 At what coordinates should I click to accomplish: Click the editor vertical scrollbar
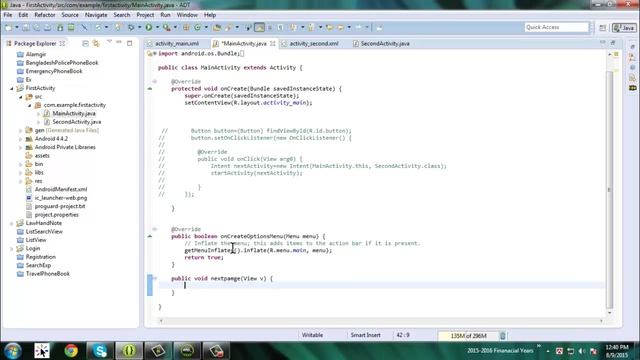click(609, 190)
